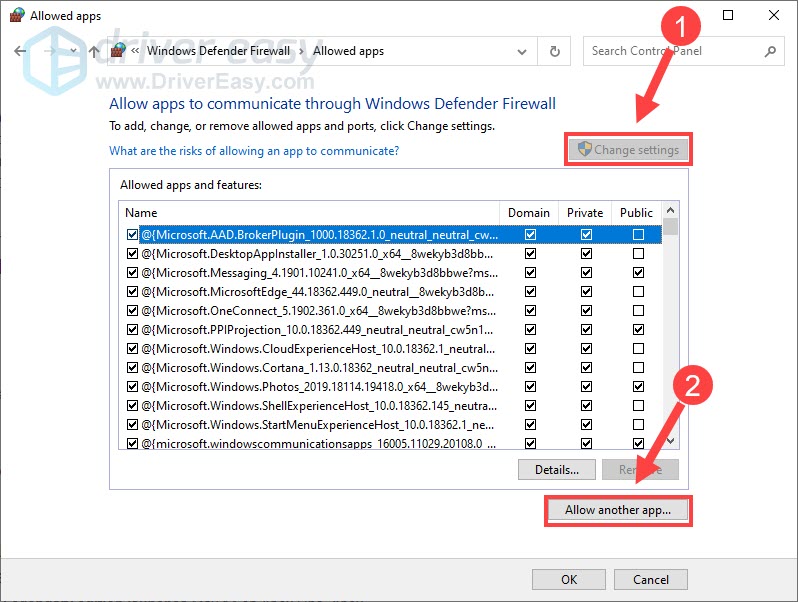Click the Private column header
The image size is (798, 602).
pyautogui.click(x=585, y=213)
